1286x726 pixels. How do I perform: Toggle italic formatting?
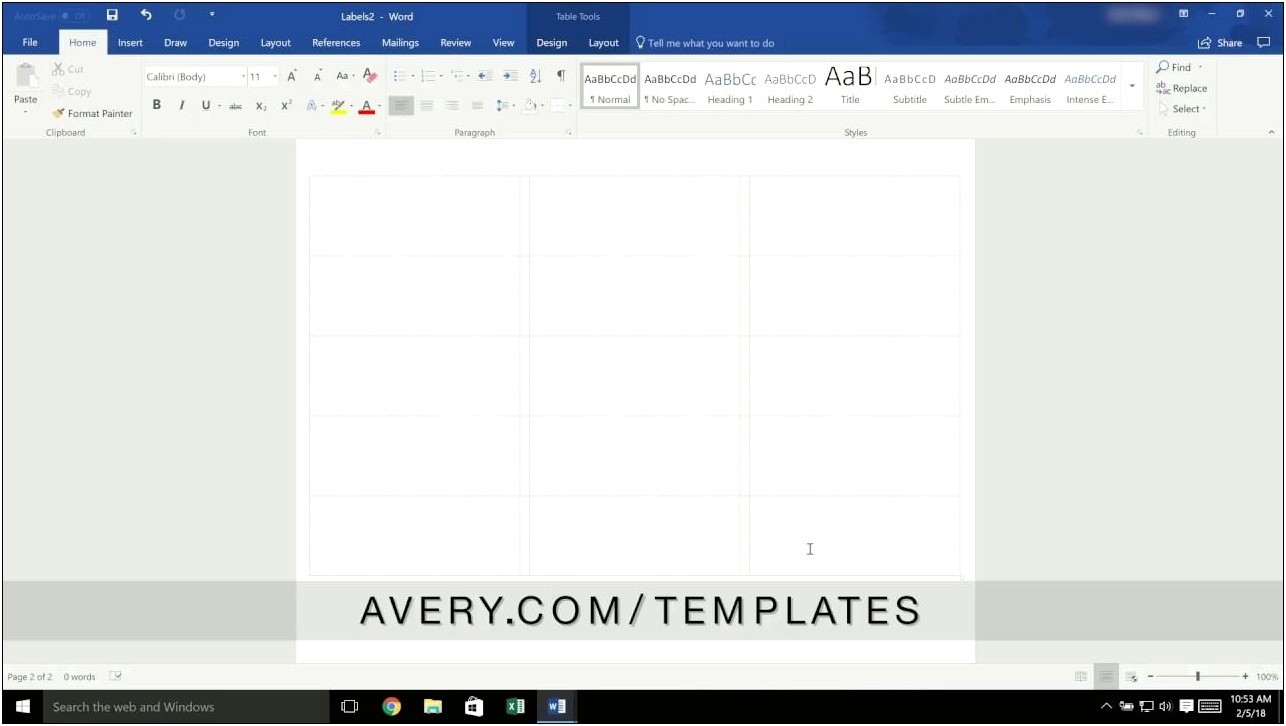(x=181, y=105)
